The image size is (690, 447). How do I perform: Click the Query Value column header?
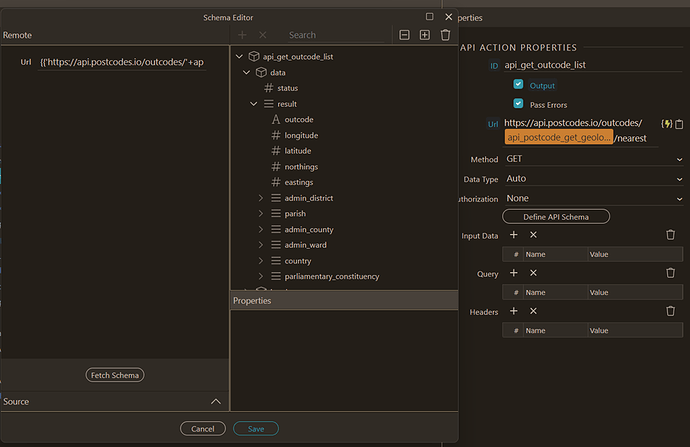tap(635, 293)
